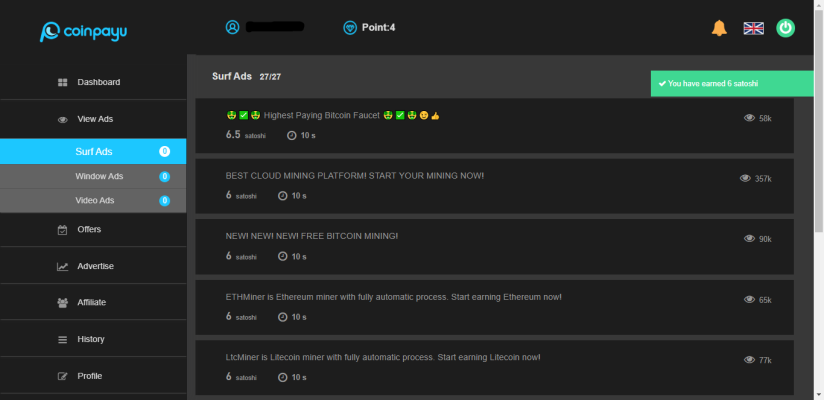Click the Profile edit icon

pyautogui.click(x=63, y=376)
